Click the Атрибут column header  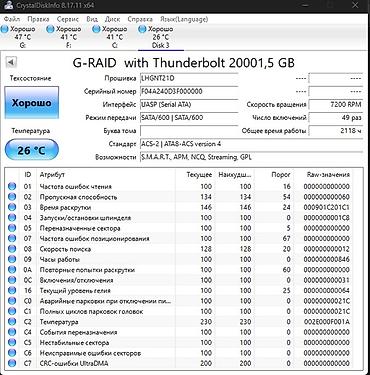(x=52, y=174)
